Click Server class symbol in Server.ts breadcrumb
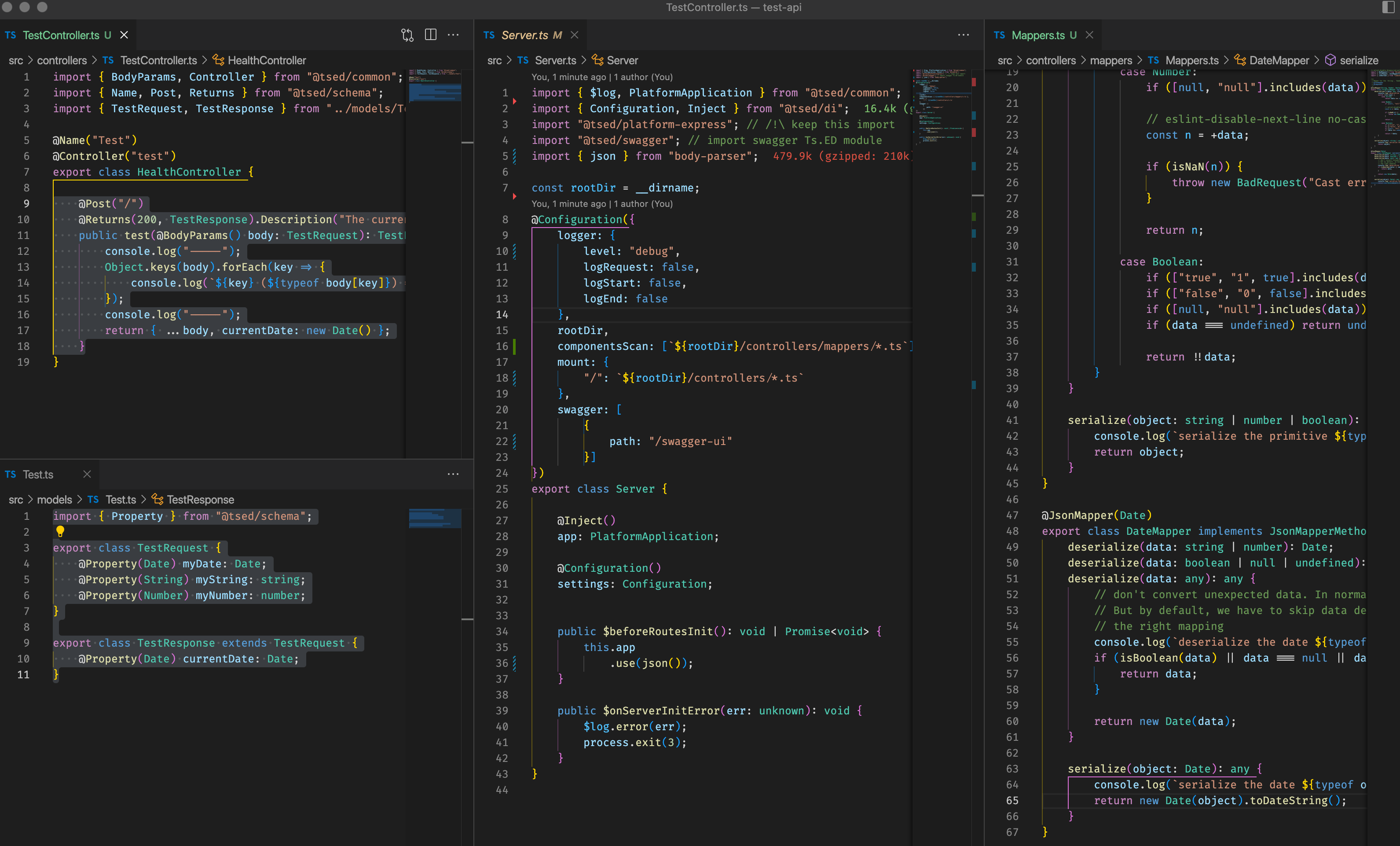The image size is (1400, 846). [x=622, y=60]
